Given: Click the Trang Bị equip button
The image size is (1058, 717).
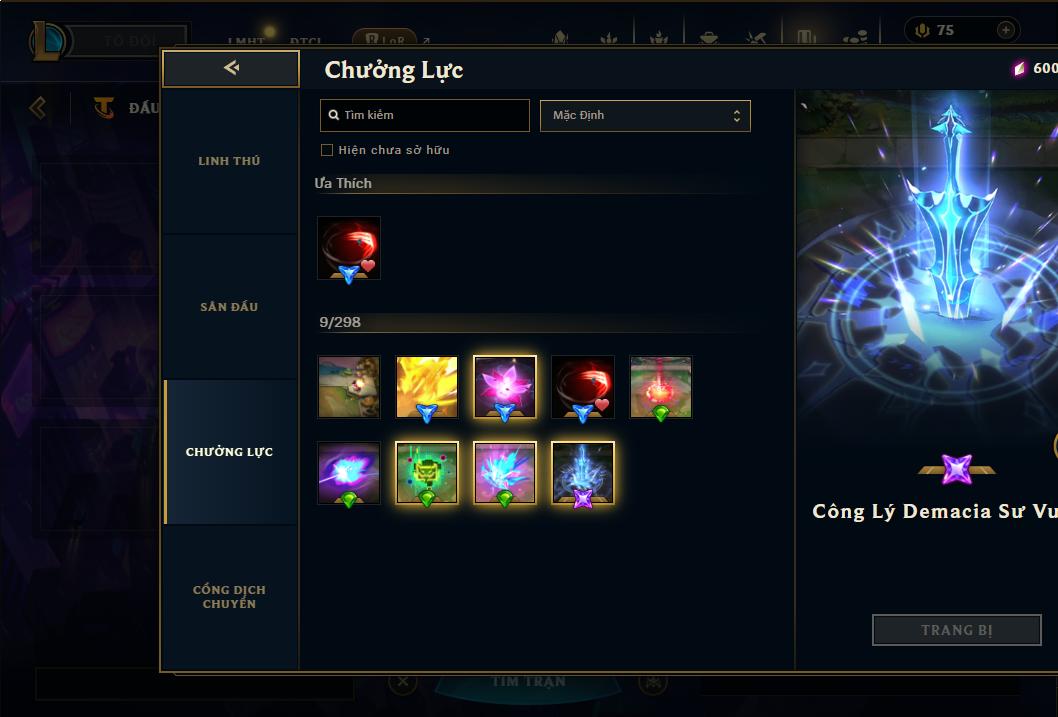Looking at the screenshot, I should point(957,630).
